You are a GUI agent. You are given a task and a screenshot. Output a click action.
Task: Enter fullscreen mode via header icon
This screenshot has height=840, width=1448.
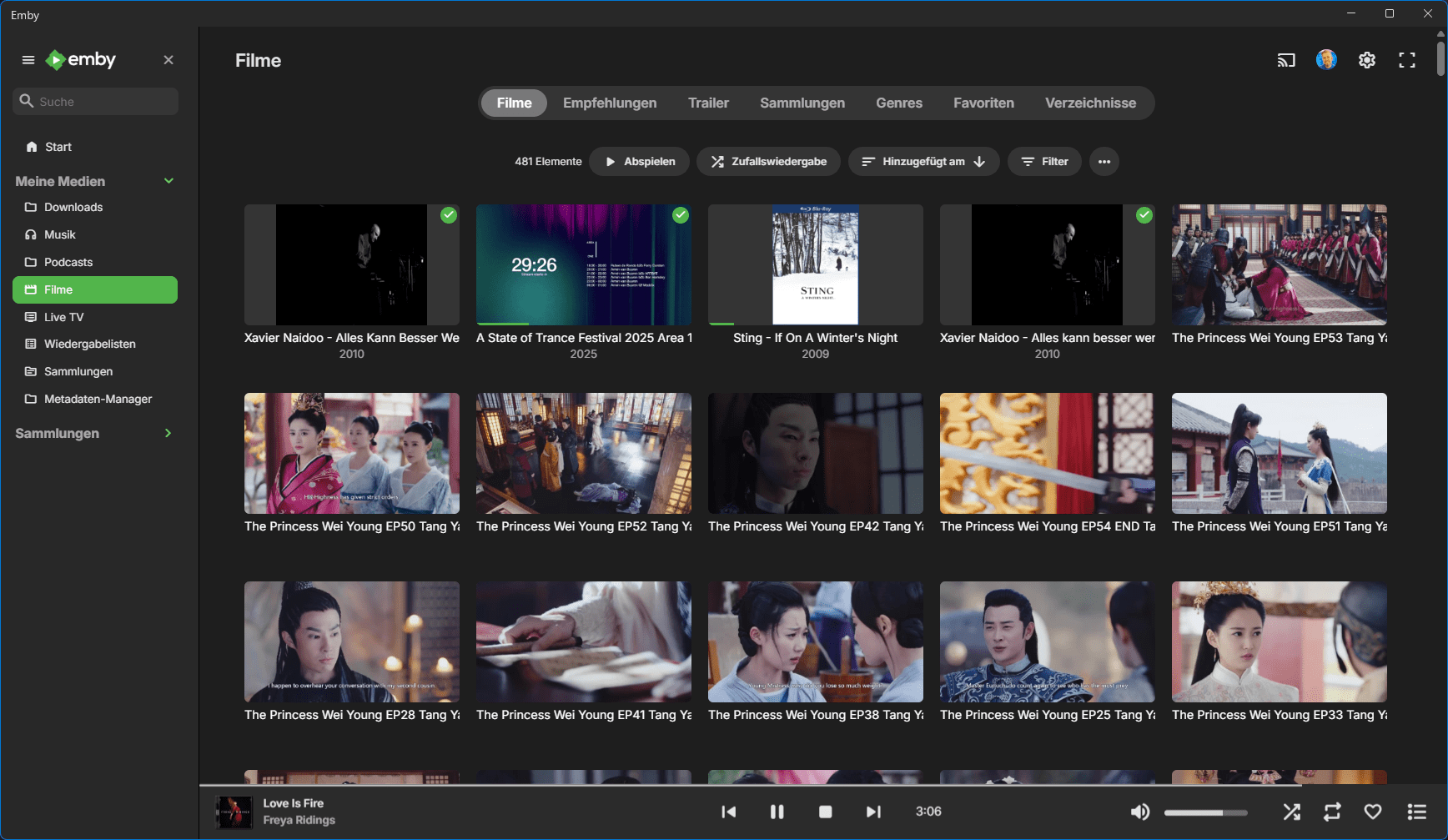click(x=1407, y=60)
